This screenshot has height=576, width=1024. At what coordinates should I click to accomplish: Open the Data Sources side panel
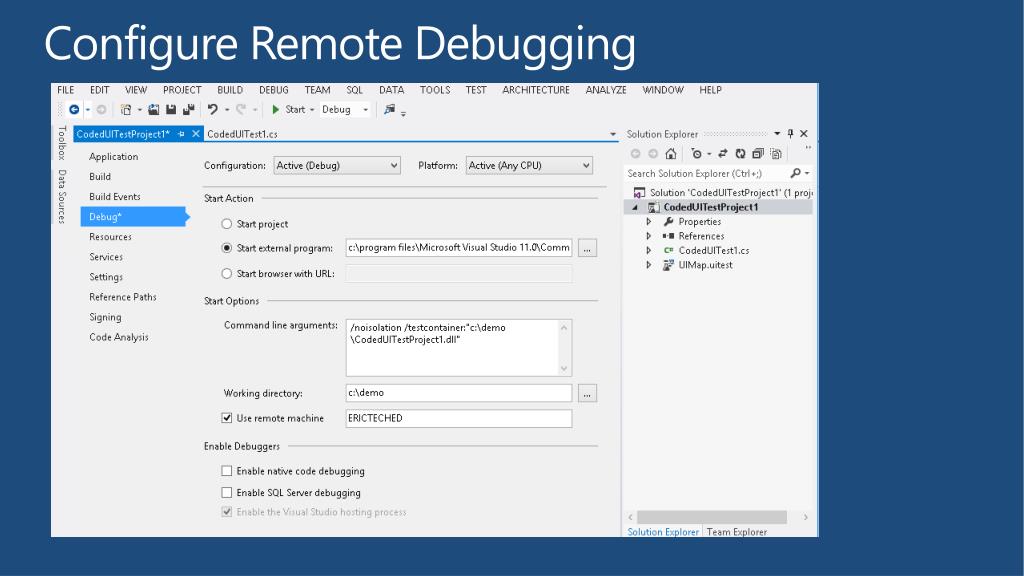point(61,197)
